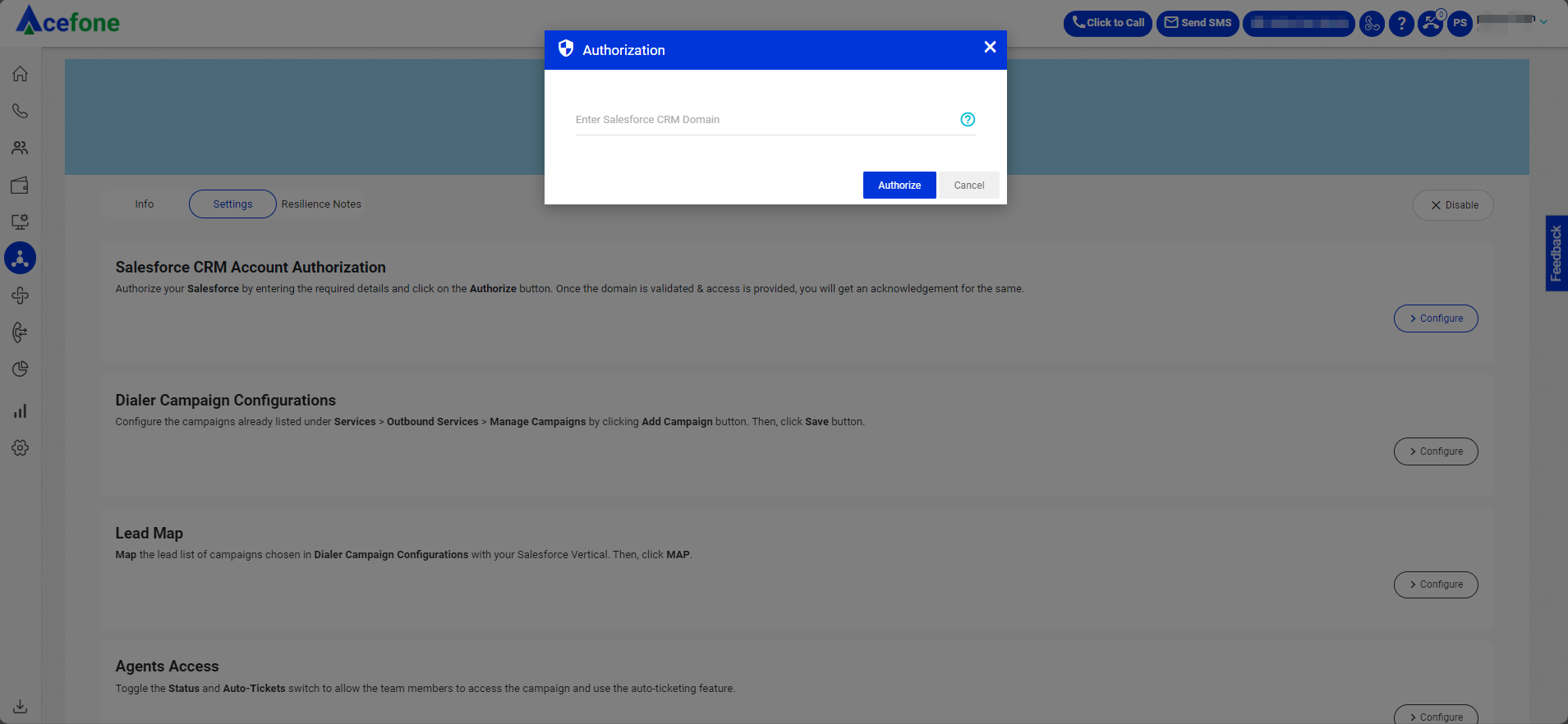Click the Disable integration button
The image size is (1568, 724).
(1453, 205)
